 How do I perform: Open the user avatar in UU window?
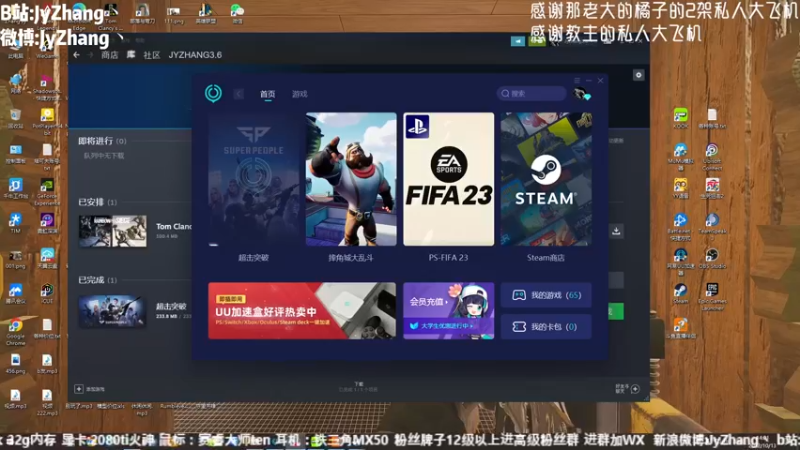(581, 94)
